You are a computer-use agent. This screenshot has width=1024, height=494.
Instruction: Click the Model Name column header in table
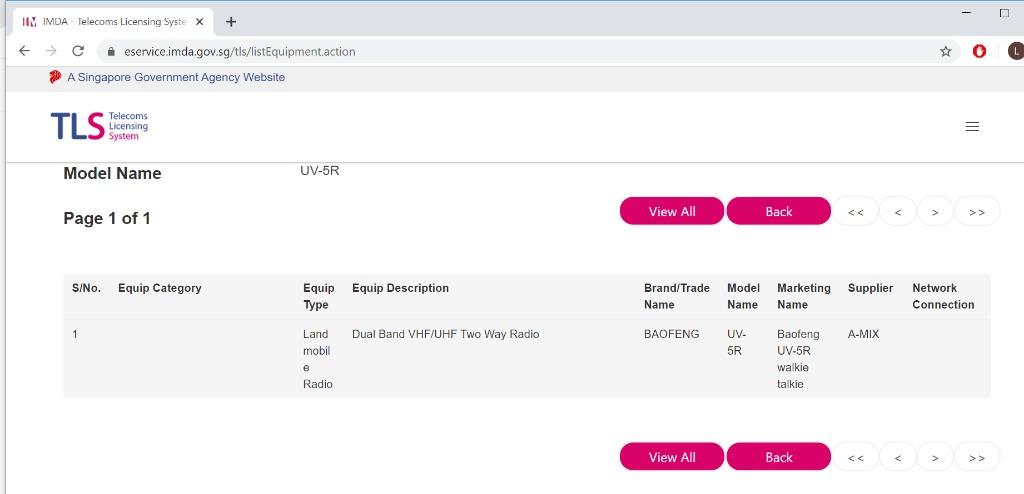(743, 297)
